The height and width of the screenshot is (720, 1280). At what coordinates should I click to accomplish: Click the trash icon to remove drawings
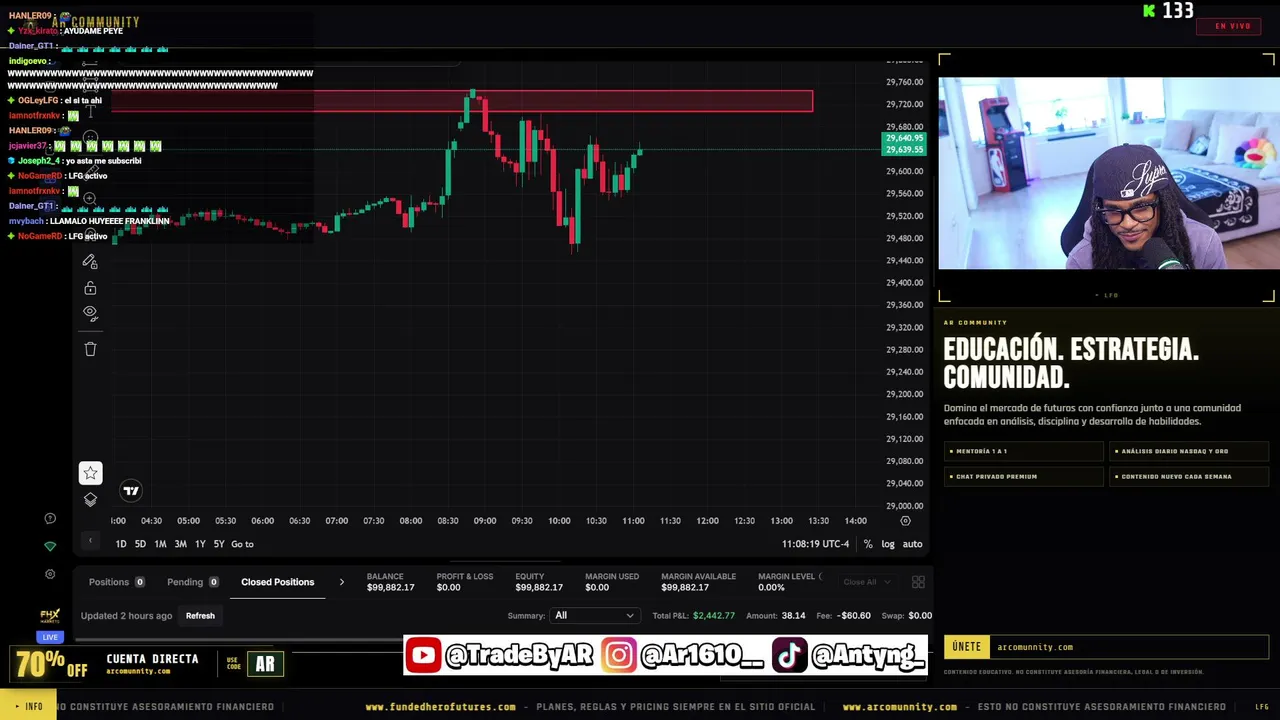[90, 349]
